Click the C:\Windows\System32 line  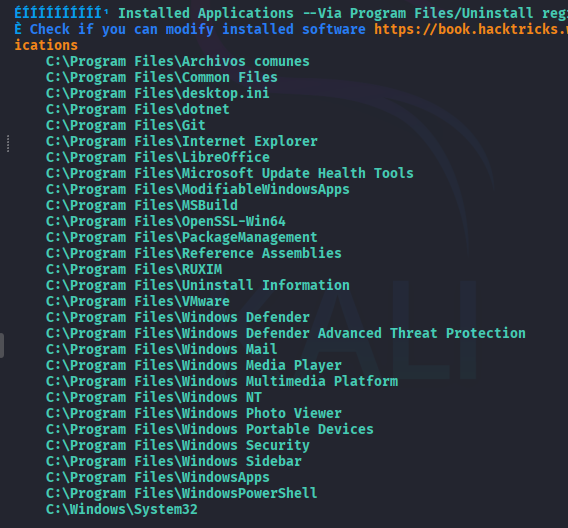coord(122,509)
